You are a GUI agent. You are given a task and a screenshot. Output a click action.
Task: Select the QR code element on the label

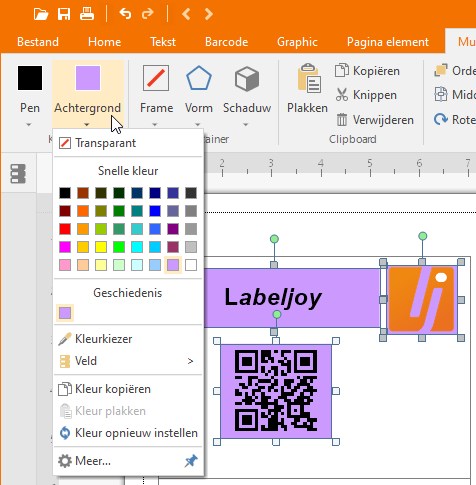click(276, 391)
